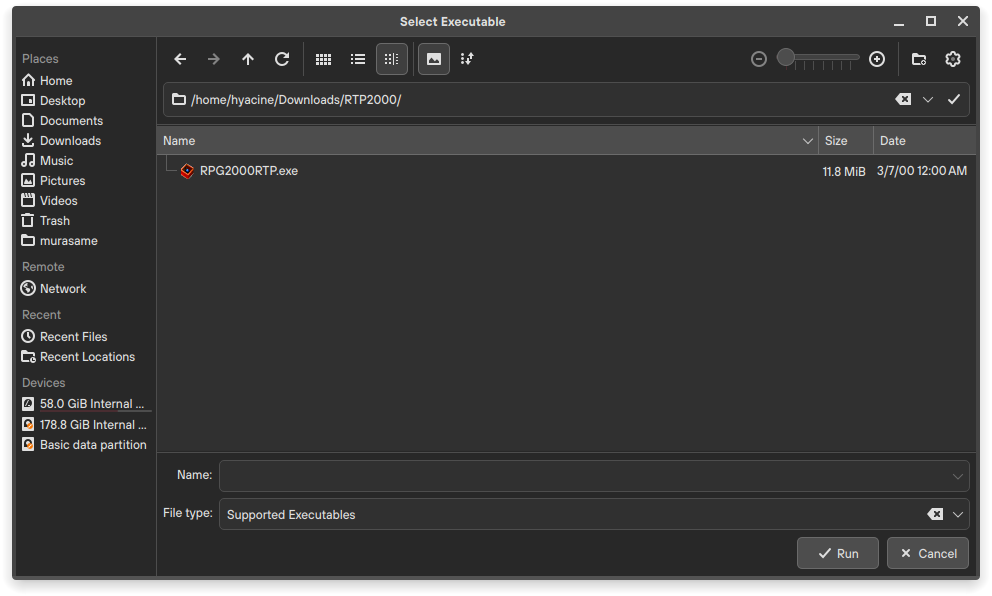
Task: Expand the path history dropdown
Action: tap(928, 99)
